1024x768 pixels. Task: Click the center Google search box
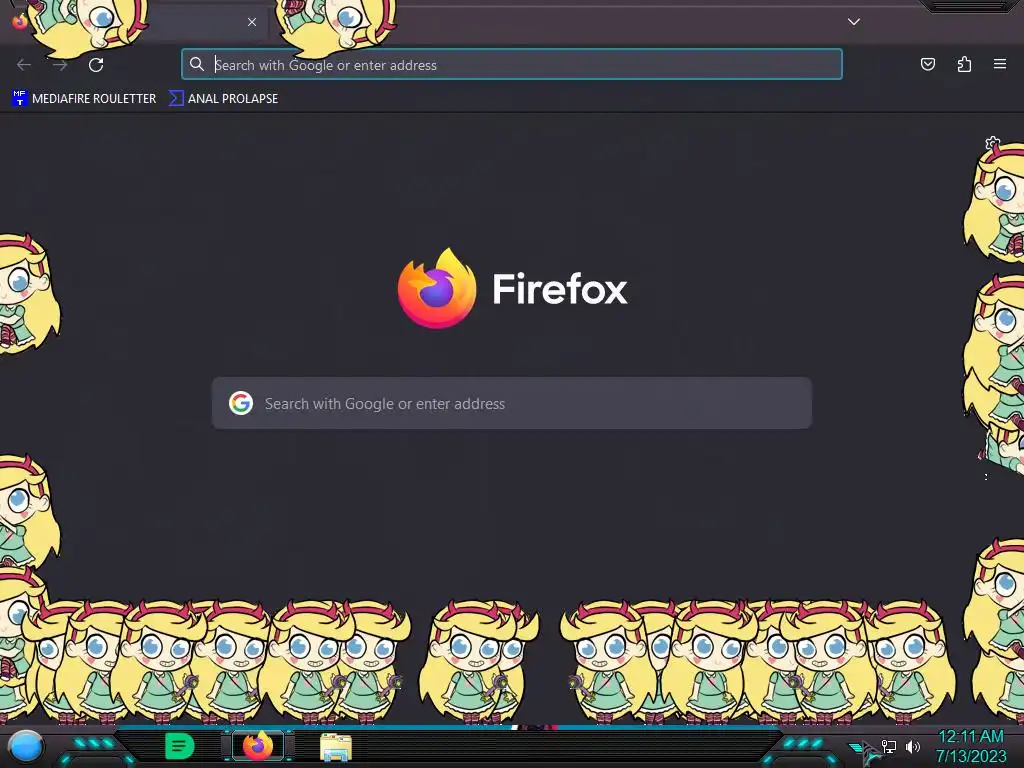(x=512, y=403)
